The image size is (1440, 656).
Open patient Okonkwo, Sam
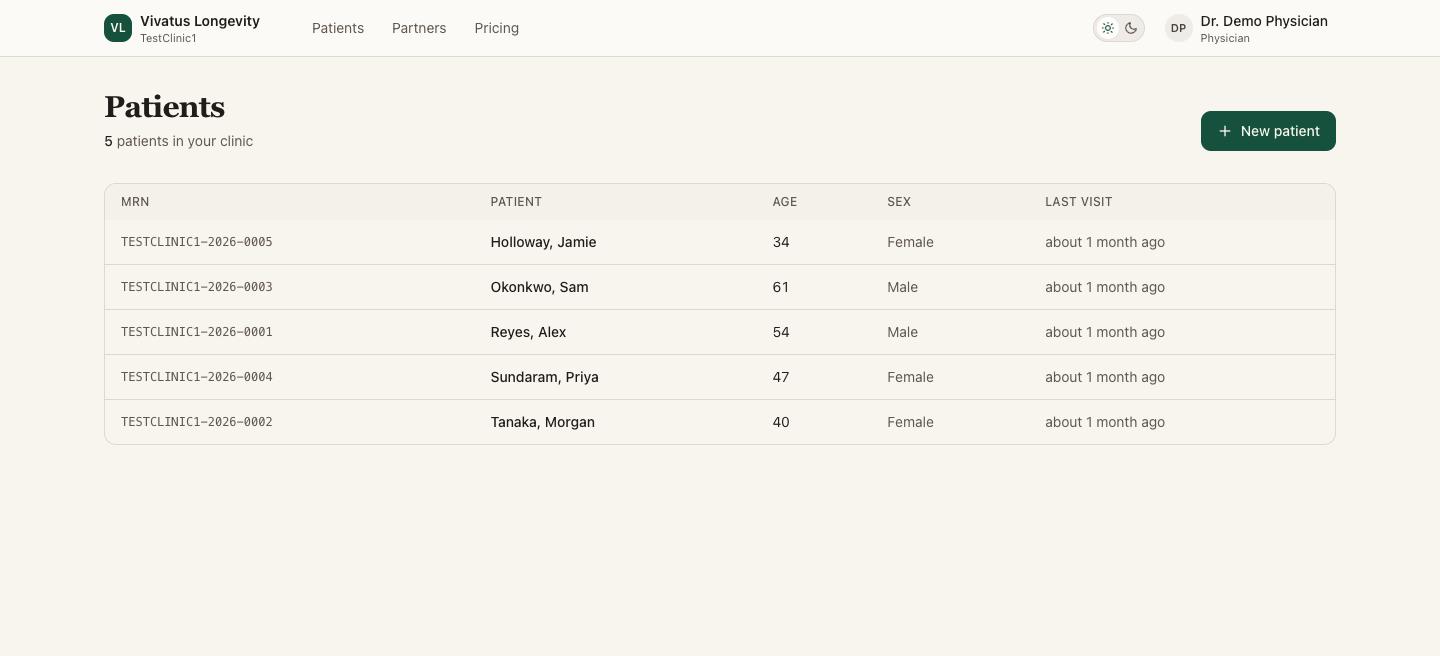click(x=539, y=287)
